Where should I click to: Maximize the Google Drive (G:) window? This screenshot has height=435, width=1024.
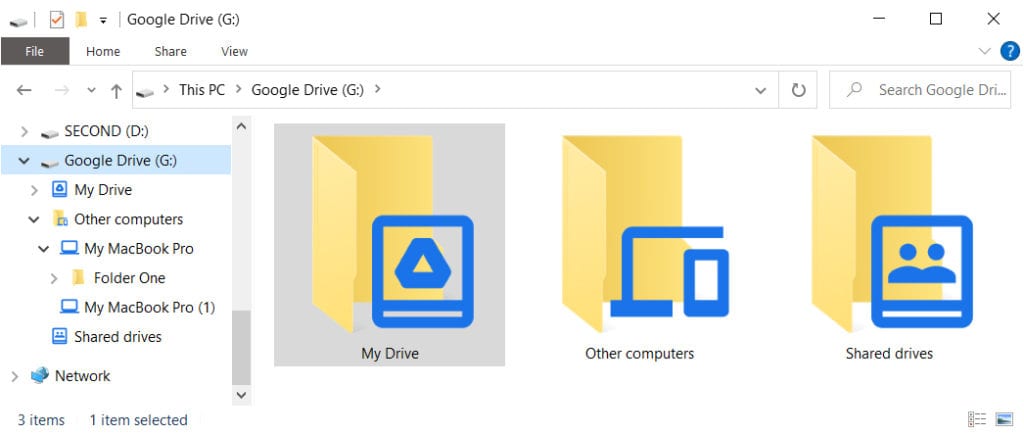pyautogui.click(x=936, y=19)
